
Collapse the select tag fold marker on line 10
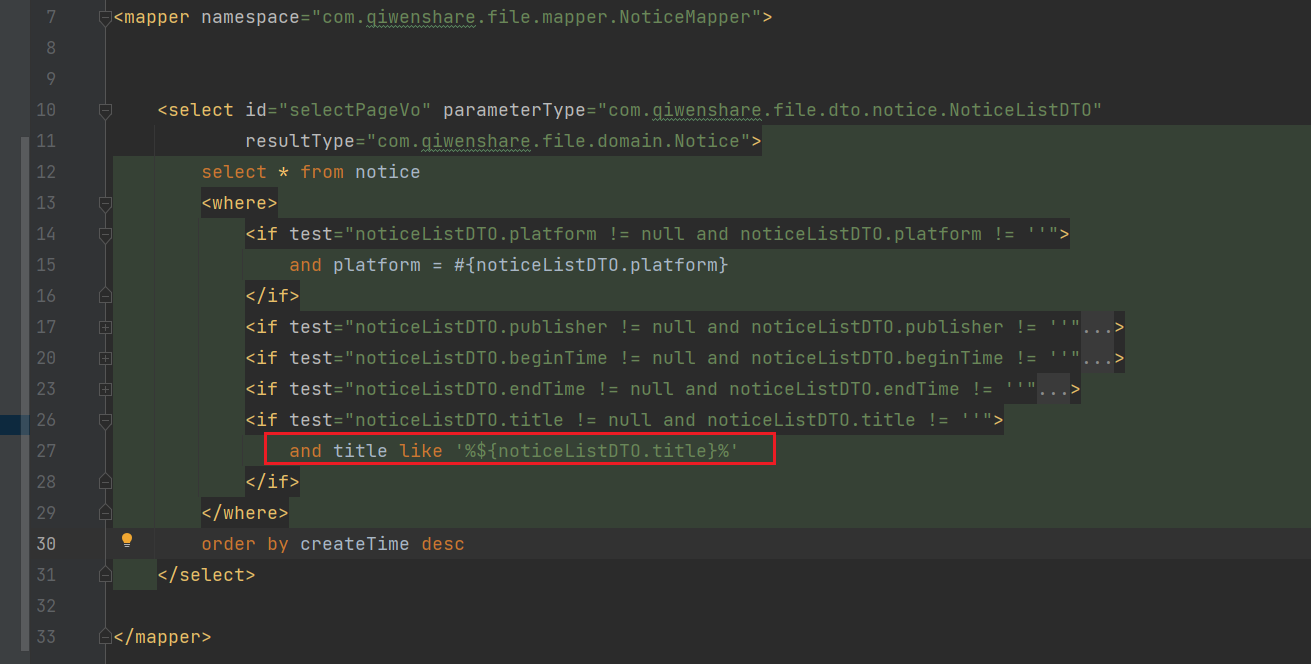(105, 111)
